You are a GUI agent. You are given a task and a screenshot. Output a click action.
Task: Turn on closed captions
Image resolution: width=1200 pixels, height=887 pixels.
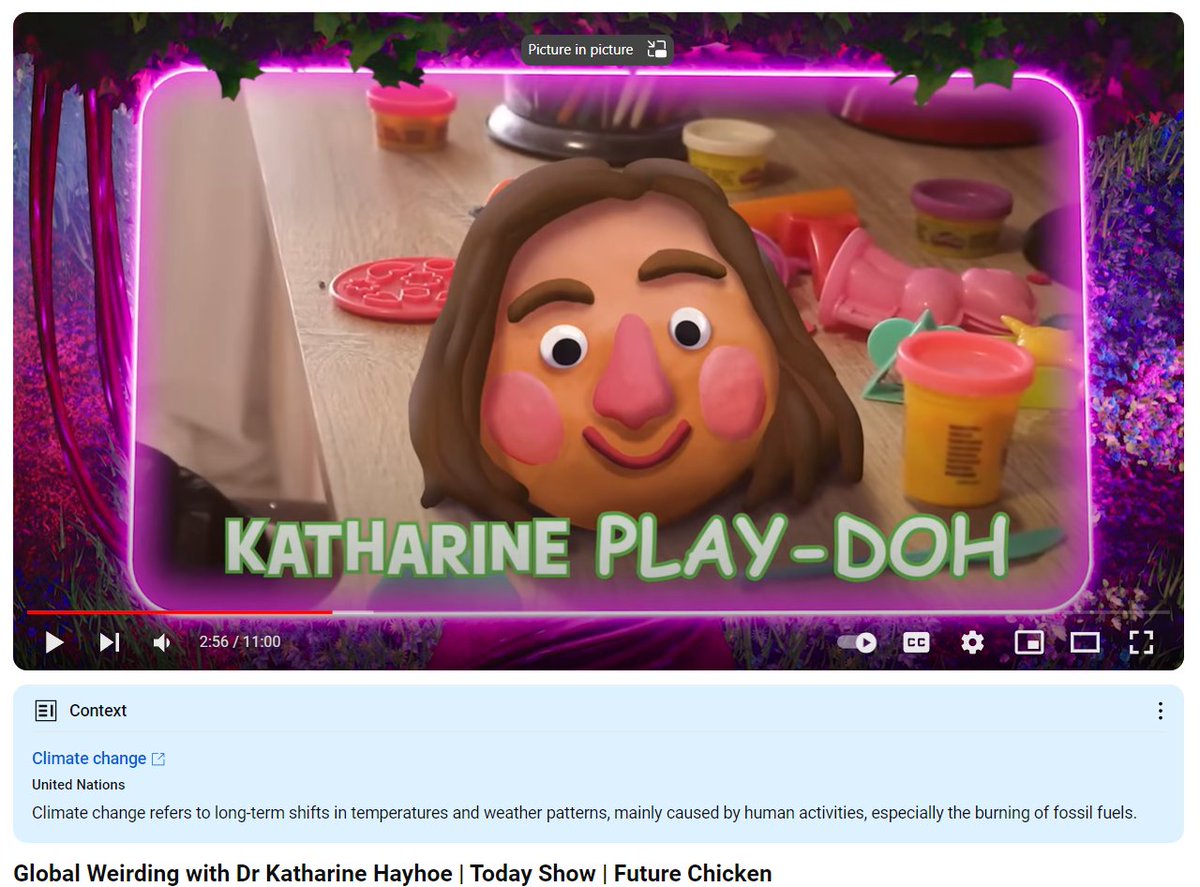[x=916, y=642]
